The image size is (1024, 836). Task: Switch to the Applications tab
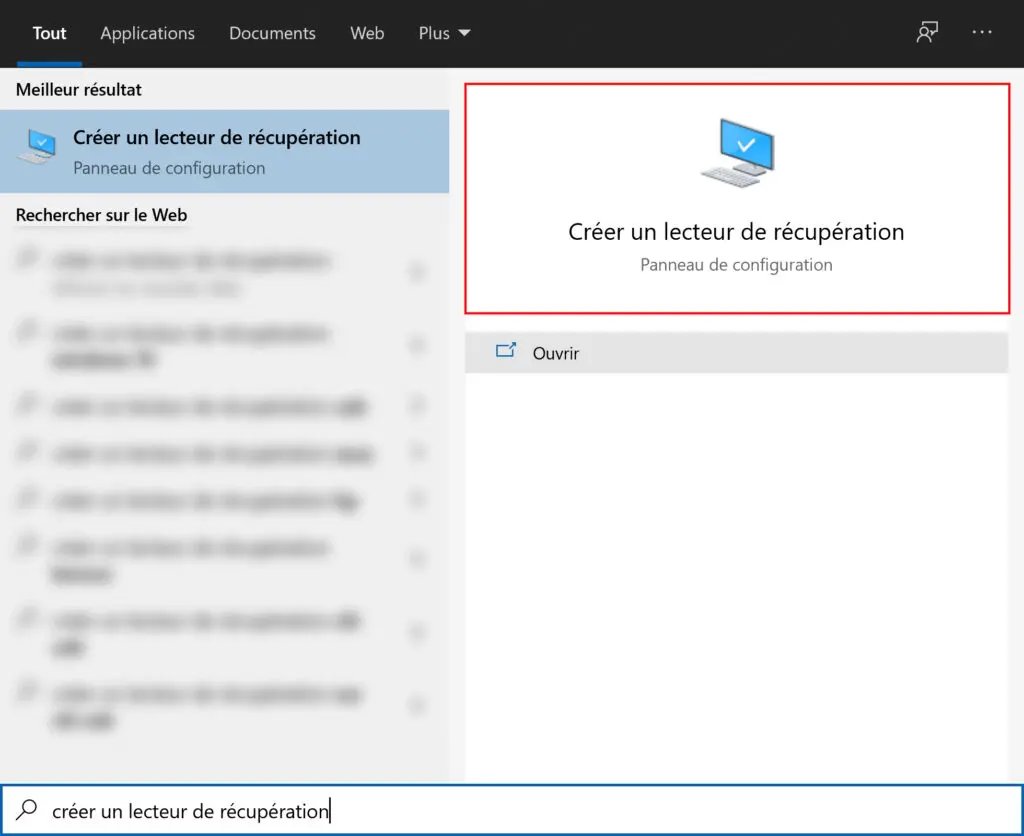coord(147,33)
